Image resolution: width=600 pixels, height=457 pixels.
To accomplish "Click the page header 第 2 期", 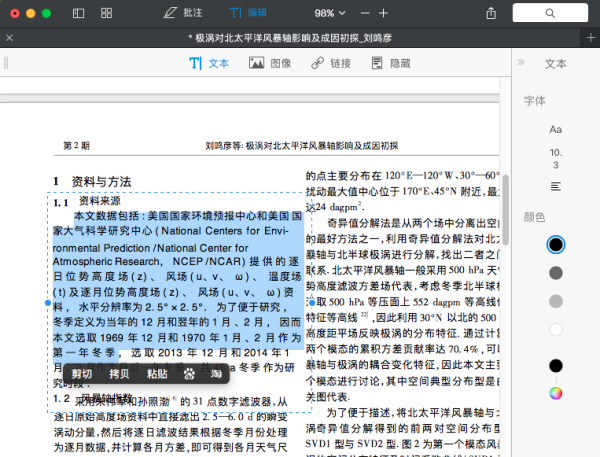I will tap(77, 146).
